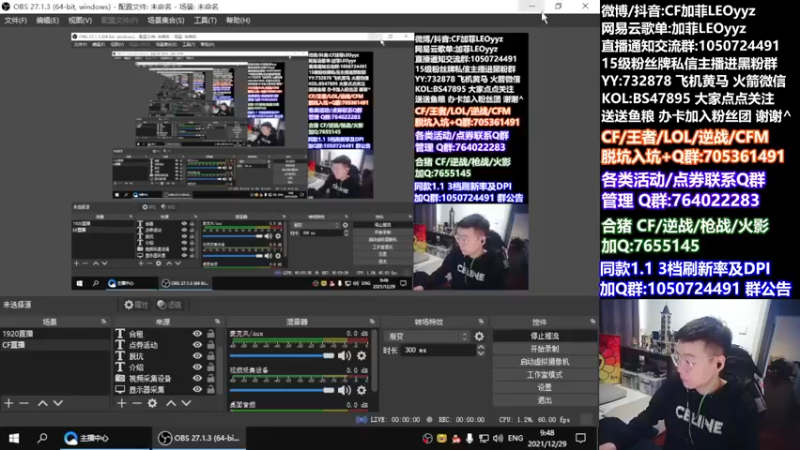Mute the 视频采集设备 mixer speaker icon
The width and height of the screenshot is (800, 450).
(344, 390)
